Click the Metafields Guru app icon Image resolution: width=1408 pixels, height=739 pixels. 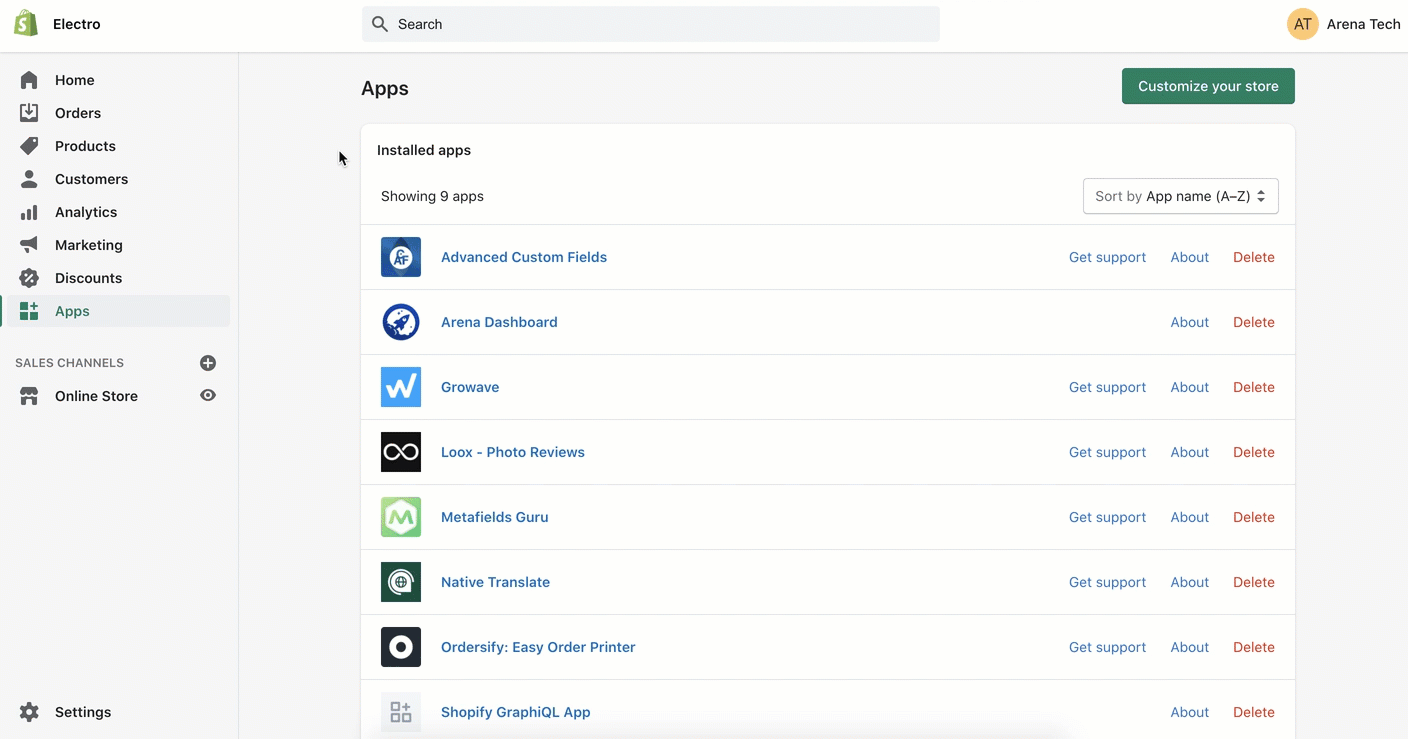pos(401,517)
